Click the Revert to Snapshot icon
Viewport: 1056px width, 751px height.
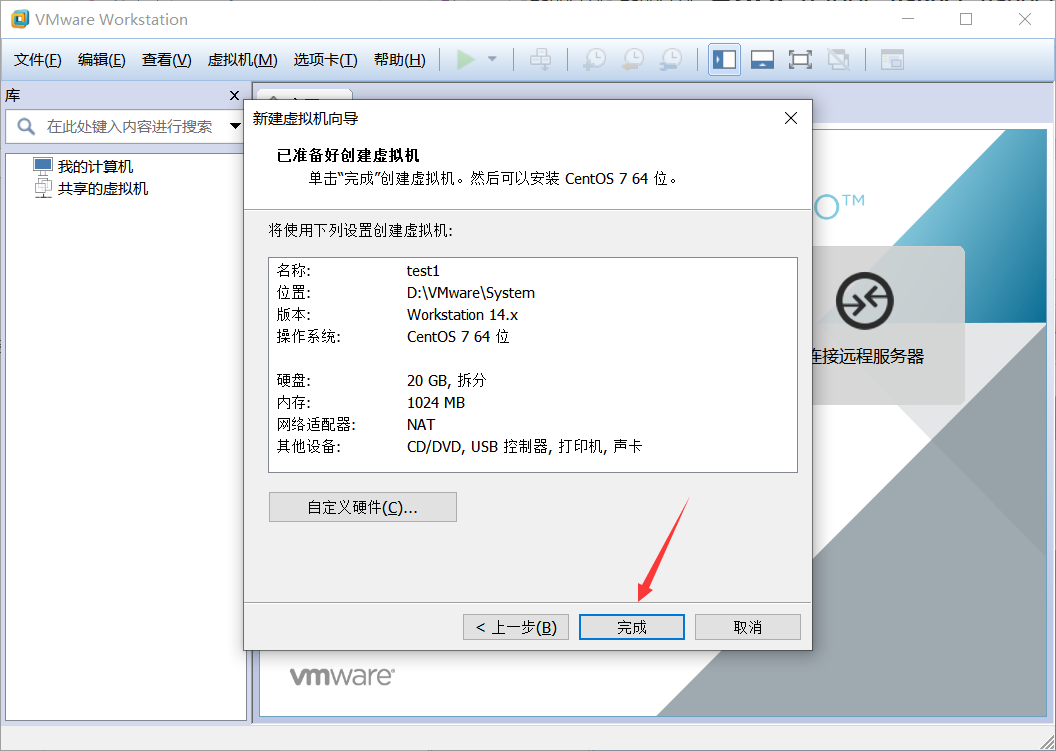[x=632, y=59]
